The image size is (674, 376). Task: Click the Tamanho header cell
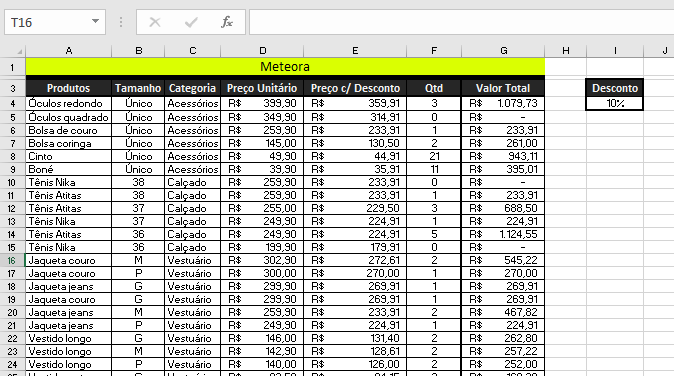138,88
